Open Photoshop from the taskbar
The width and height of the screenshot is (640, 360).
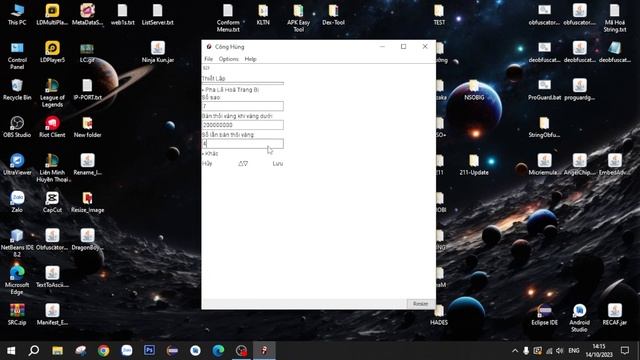149,351
